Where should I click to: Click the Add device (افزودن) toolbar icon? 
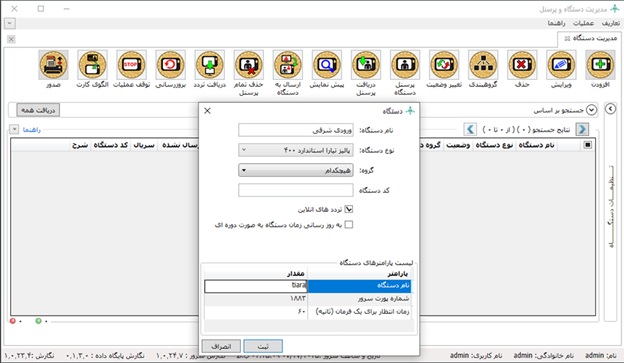(x=600, y=65)
